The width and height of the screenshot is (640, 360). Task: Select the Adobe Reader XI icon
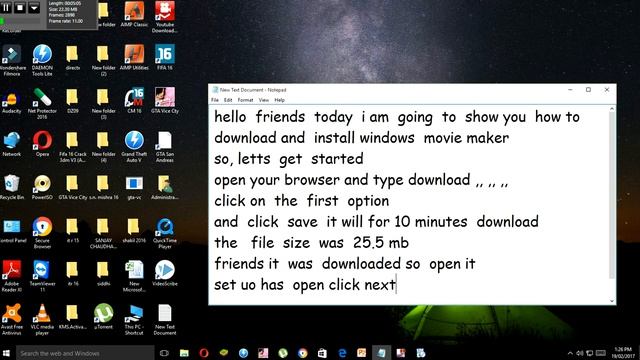[12, 276]
